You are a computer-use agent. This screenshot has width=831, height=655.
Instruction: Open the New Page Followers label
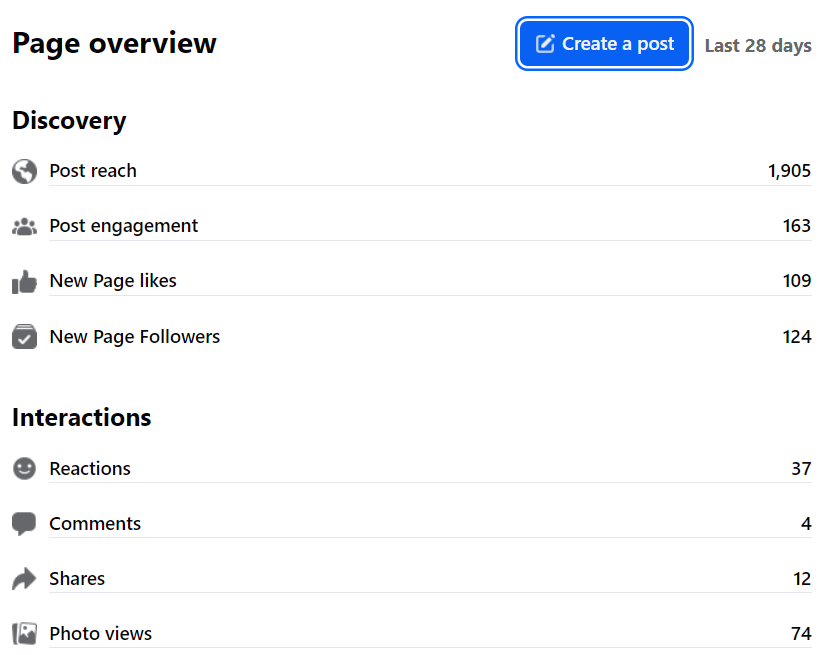135,337
